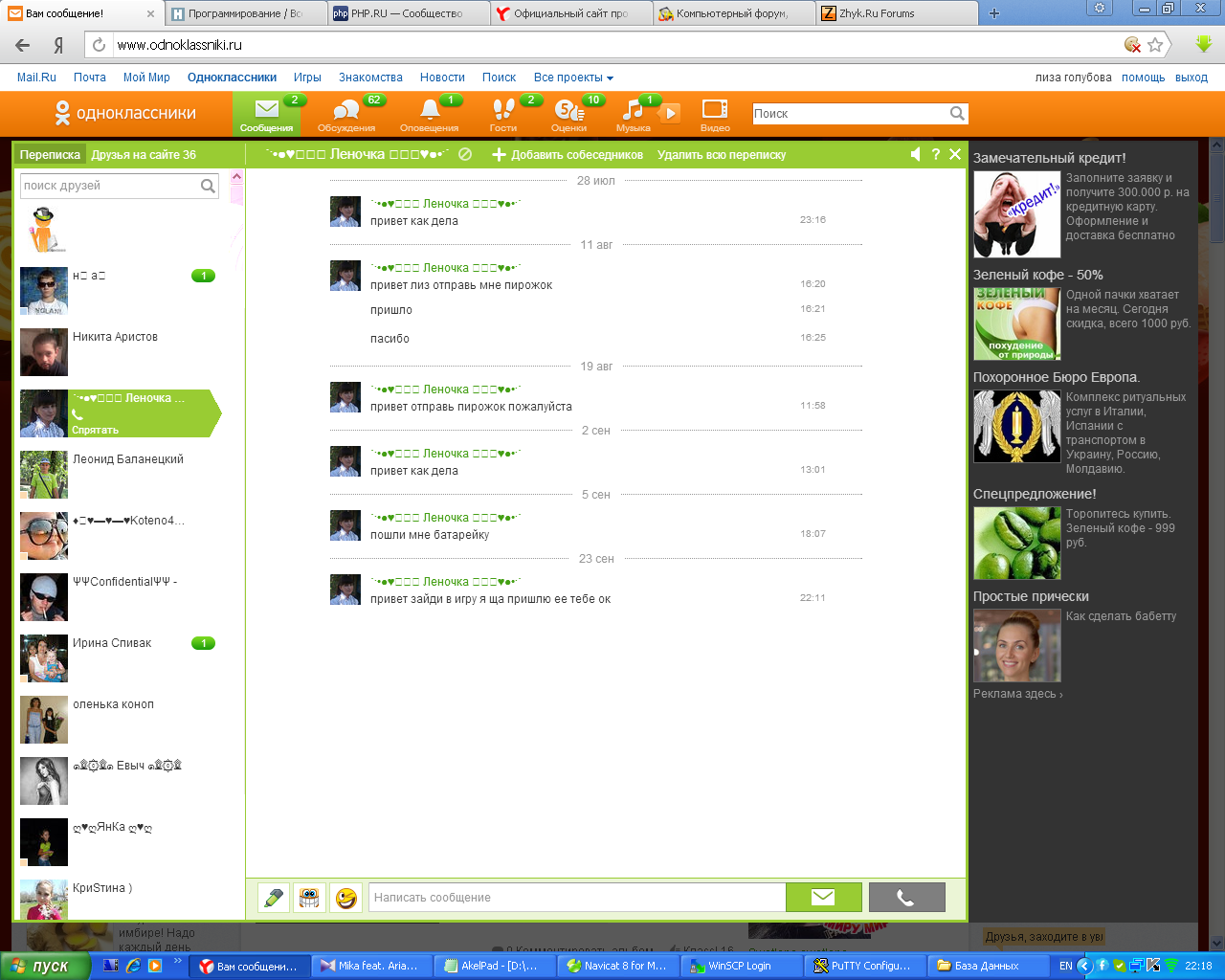Bookmark page with star icon
Image resolution: width=1225 pixels, height=980 pixels.
(x=1155, y=45)
